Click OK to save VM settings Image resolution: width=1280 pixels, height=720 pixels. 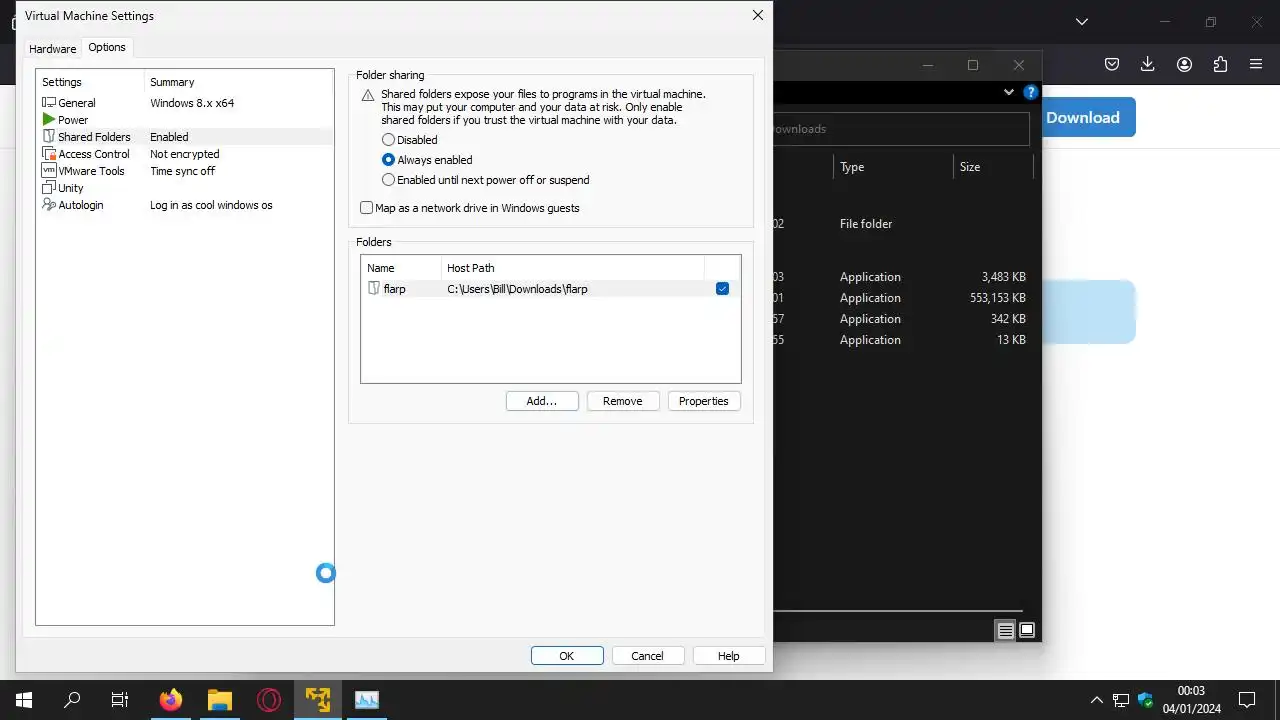click(567, 656)
